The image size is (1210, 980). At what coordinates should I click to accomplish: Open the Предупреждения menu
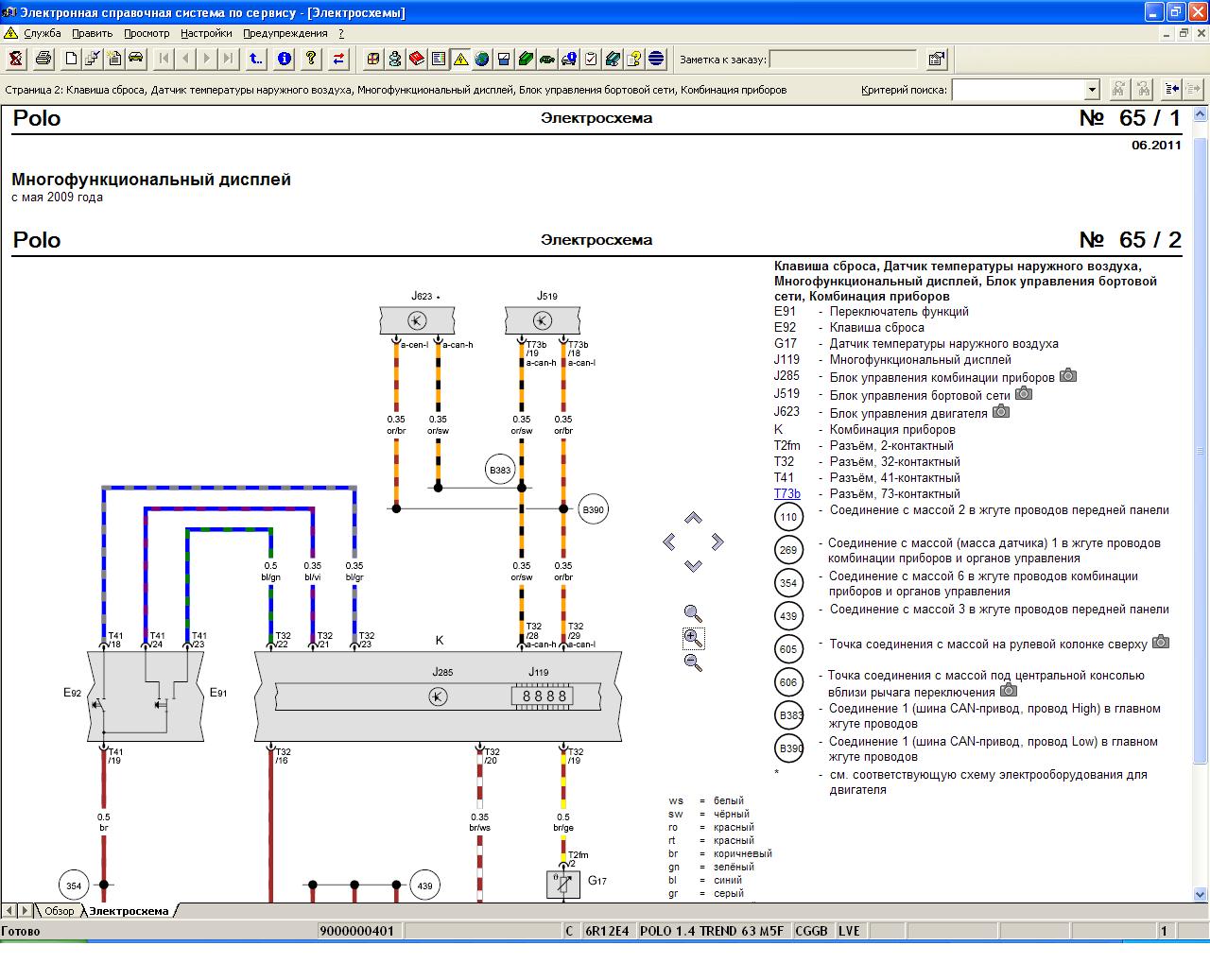coord(285,33)
